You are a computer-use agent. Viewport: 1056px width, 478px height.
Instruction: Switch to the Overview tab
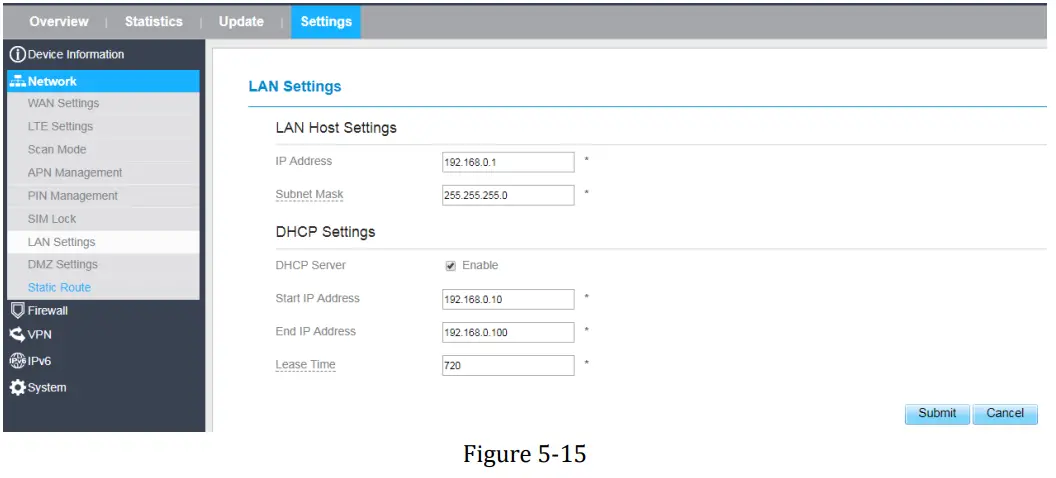pyautogui.click(x=59, y=22)
